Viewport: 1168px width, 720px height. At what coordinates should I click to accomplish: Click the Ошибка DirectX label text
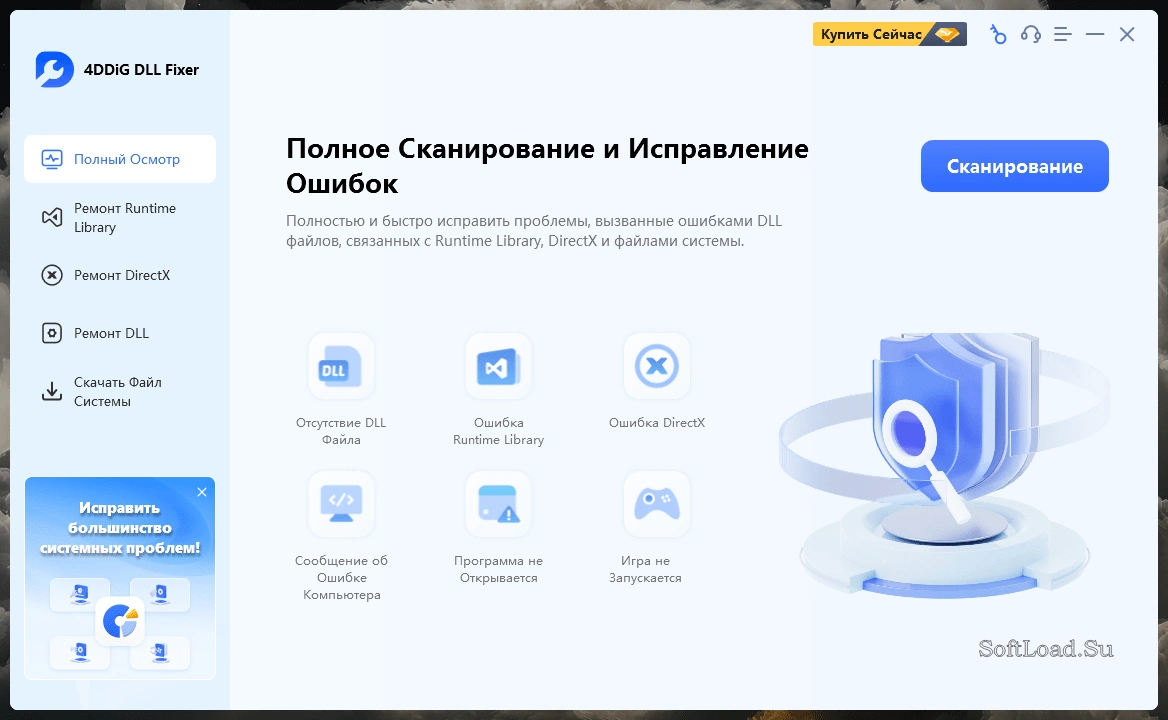(656, 423)
